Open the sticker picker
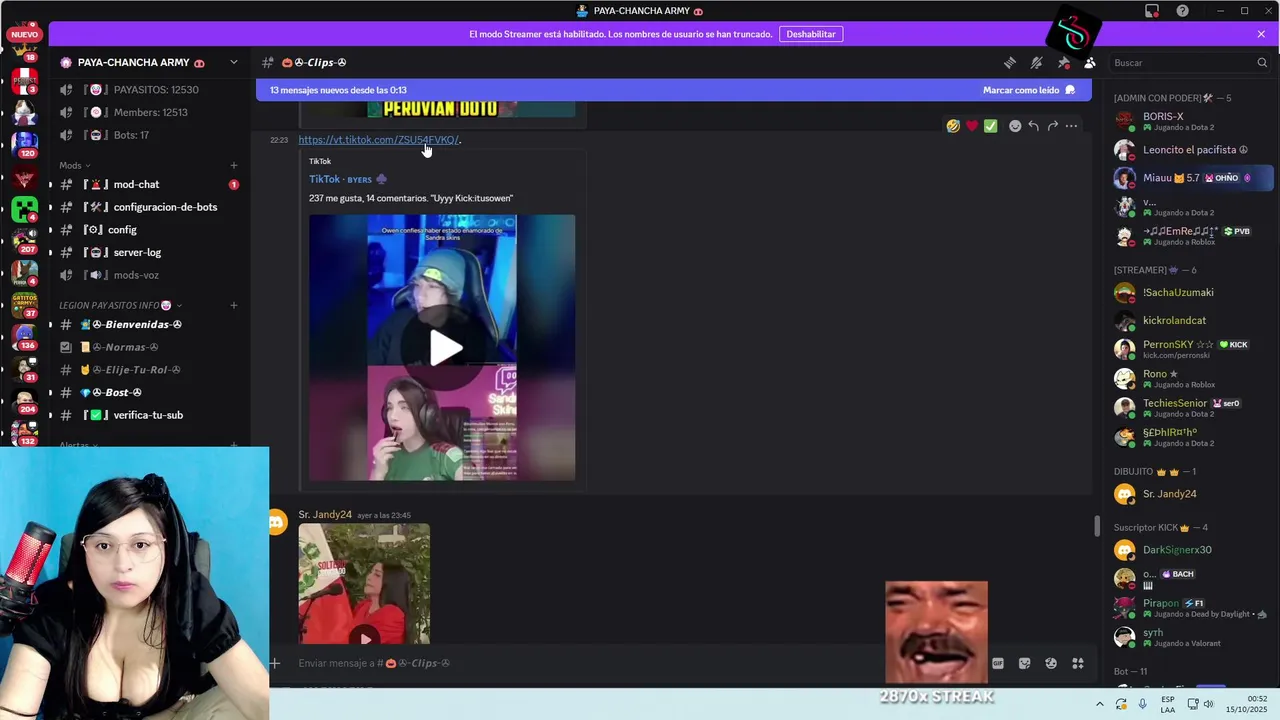 click(x=1024, y=663)
